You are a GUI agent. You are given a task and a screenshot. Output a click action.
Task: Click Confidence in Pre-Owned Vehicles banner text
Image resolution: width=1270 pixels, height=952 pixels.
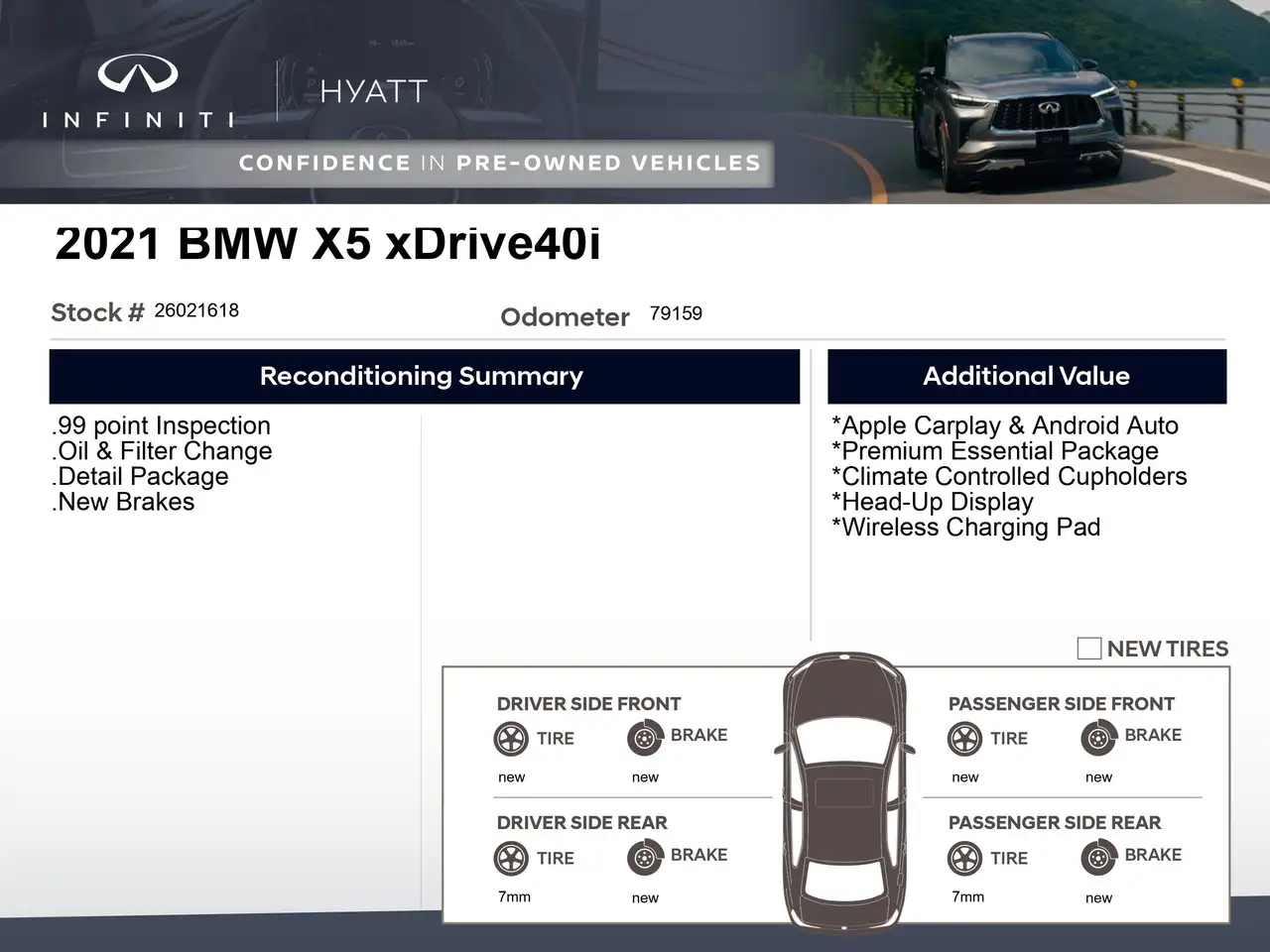coord(500,164)
